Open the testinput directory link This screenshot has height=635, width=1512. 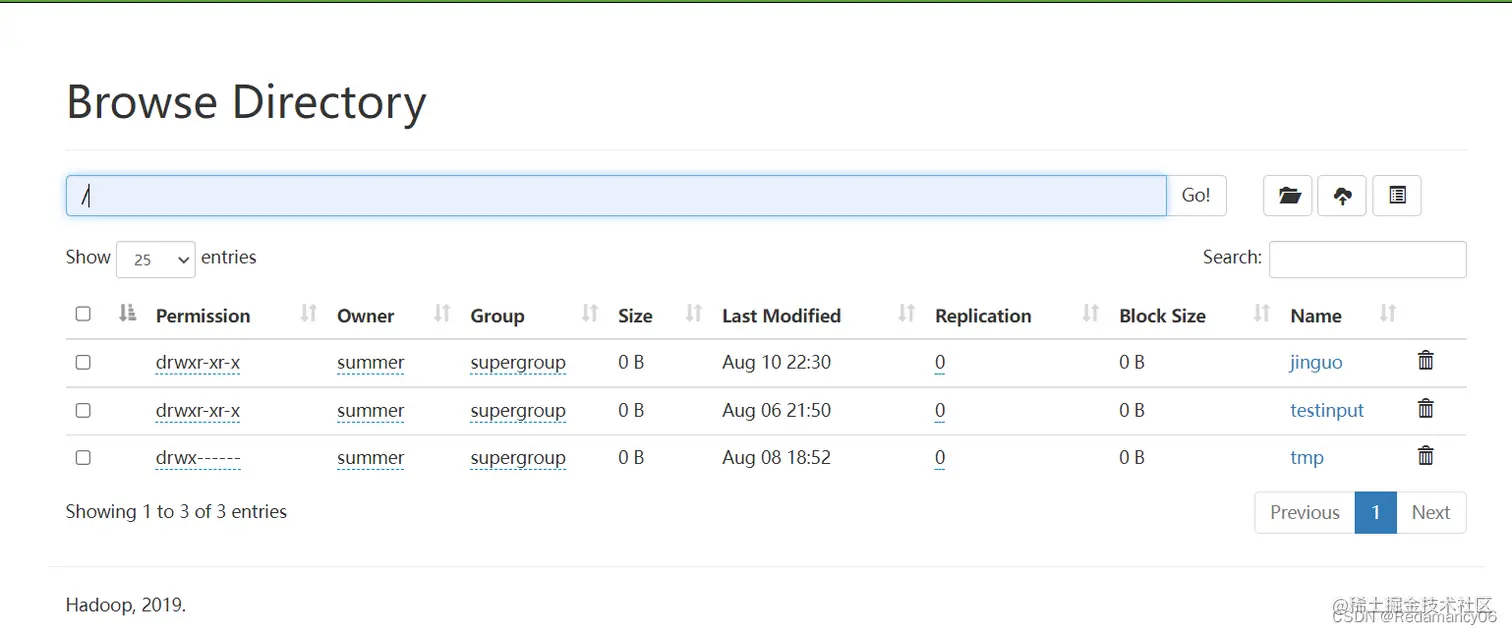coord(1327,410)
